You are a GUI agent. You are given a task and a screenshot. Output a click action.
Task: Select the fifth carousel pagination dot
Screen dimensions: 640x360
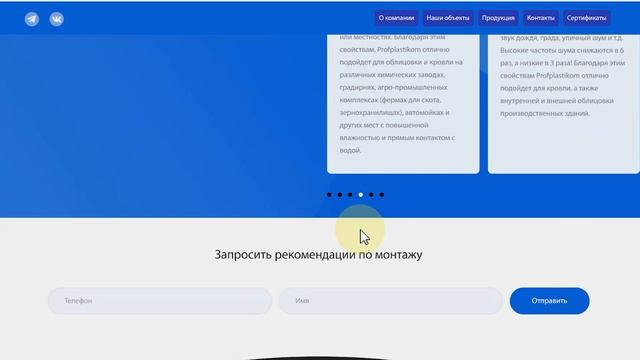(371, 195)
